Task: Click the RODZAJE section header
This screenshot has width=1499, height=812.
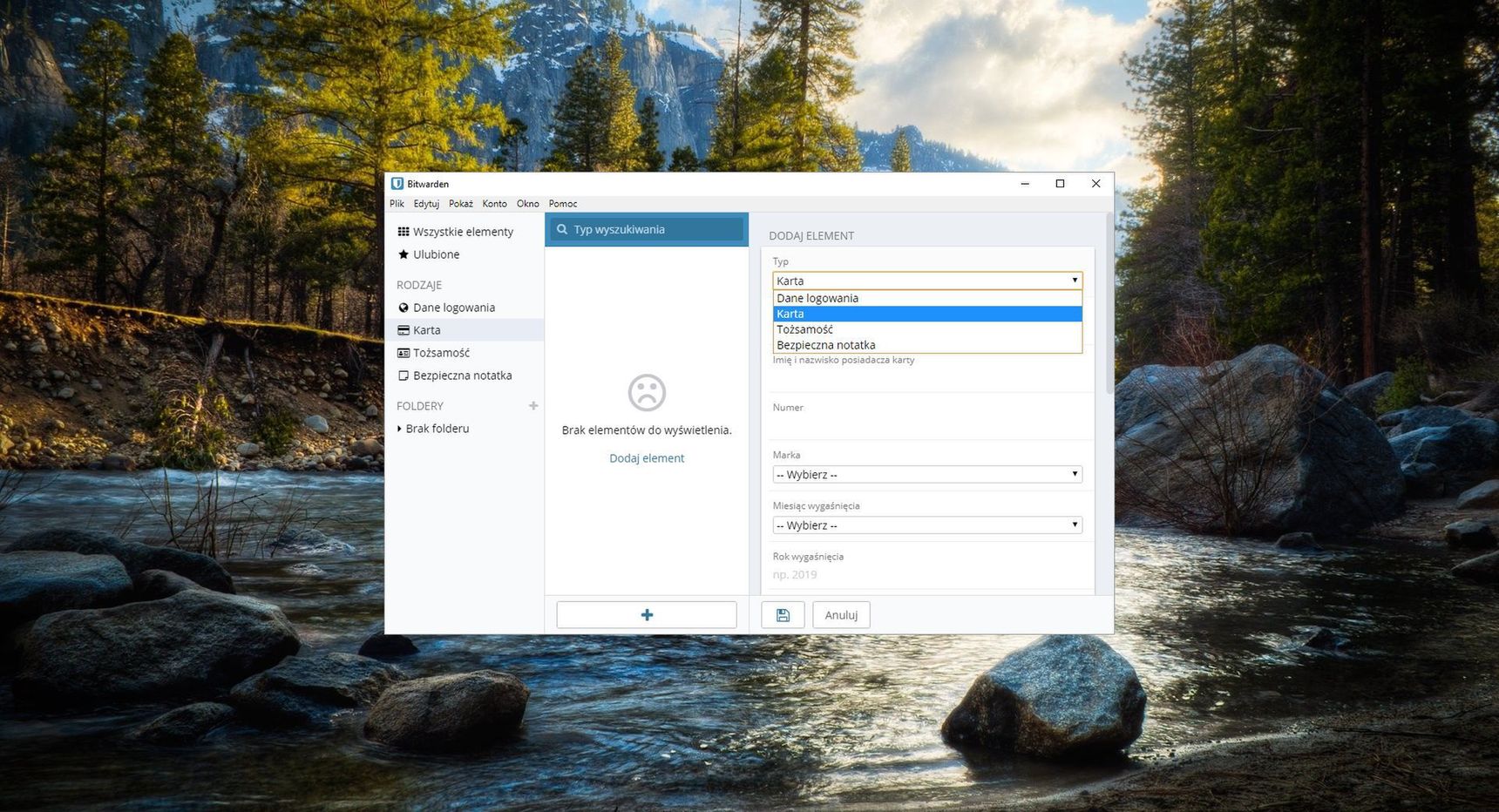Action: click(x=419, y=285)
